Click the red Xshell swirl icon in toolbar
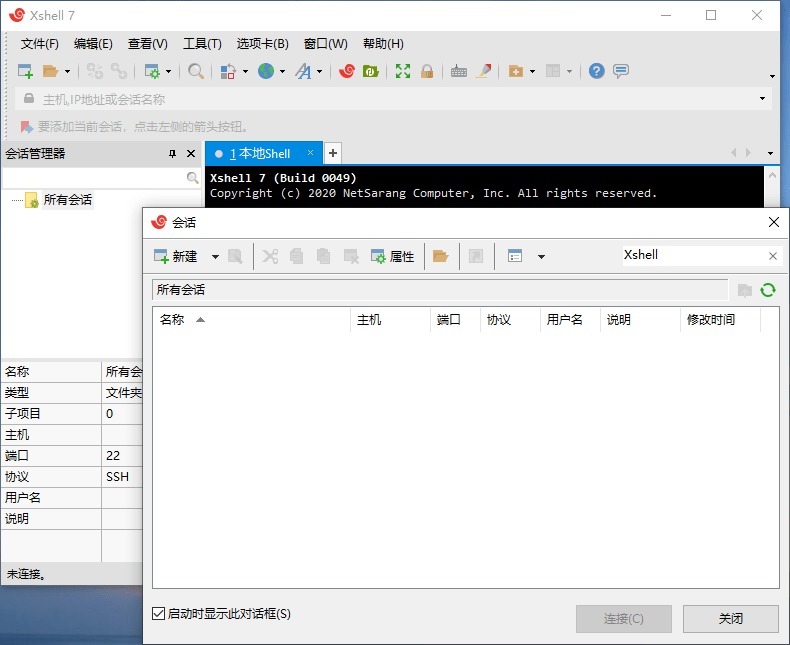Screen dimensions: 790x645 [x=347, y=71]
